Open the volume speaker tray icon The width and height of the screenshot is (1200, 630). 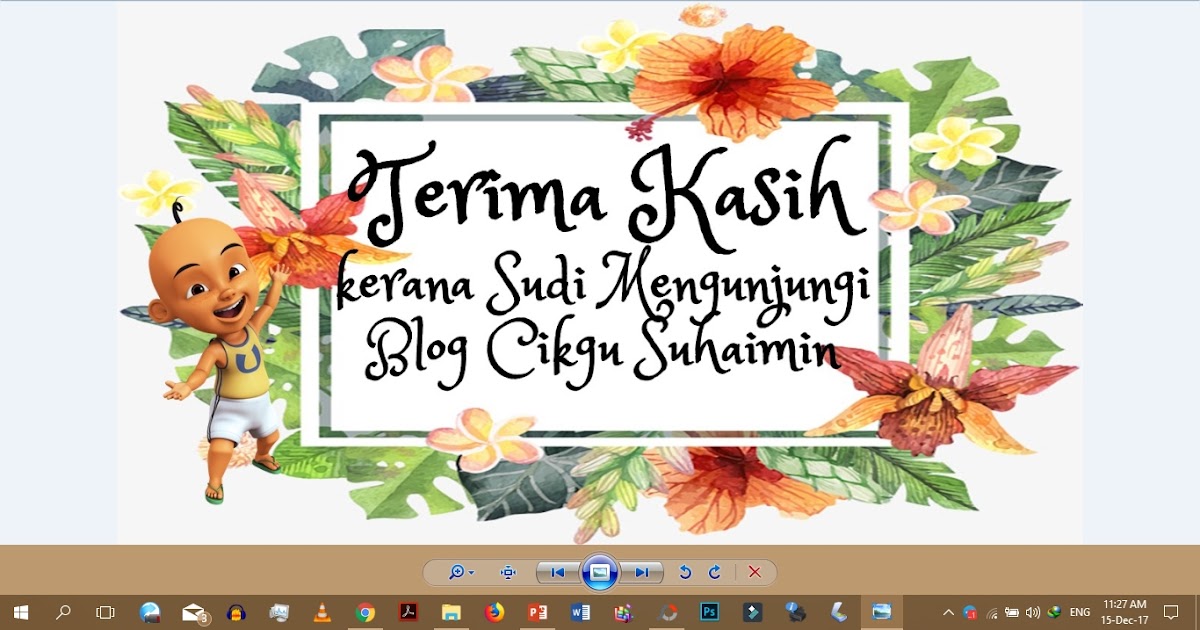(x=1032, y=612)
